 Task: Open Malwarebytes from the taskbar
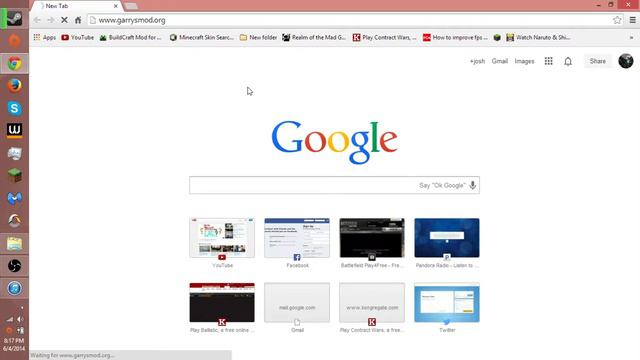tap(14, 198)
